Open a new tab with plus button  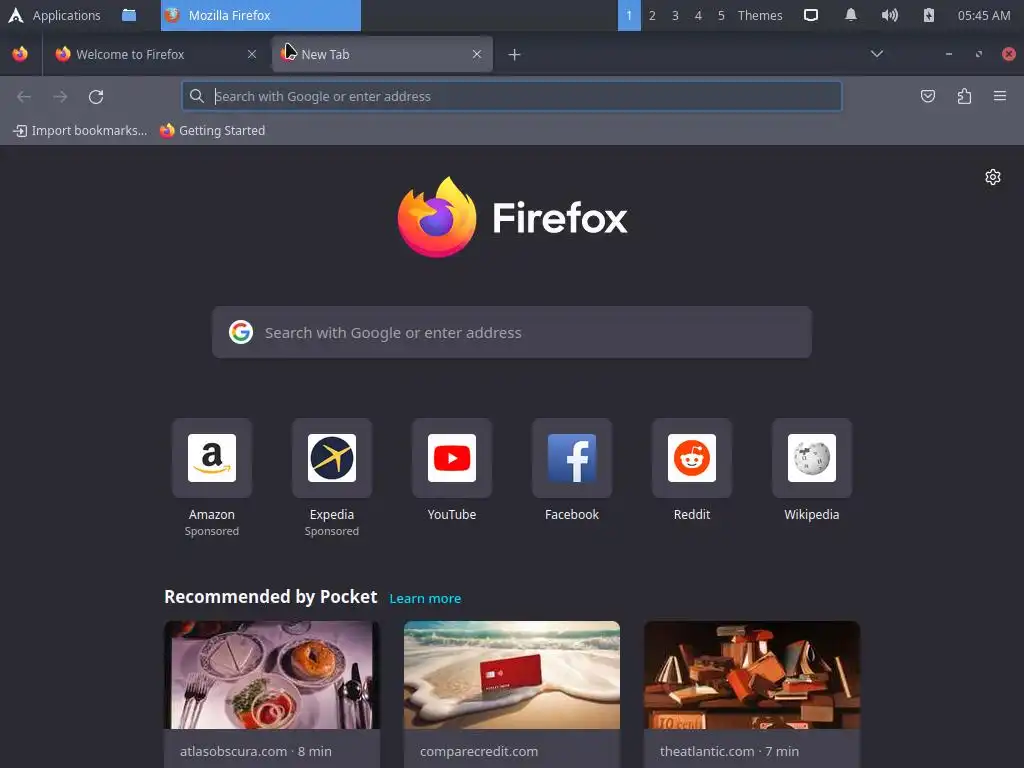click(515, 55)
